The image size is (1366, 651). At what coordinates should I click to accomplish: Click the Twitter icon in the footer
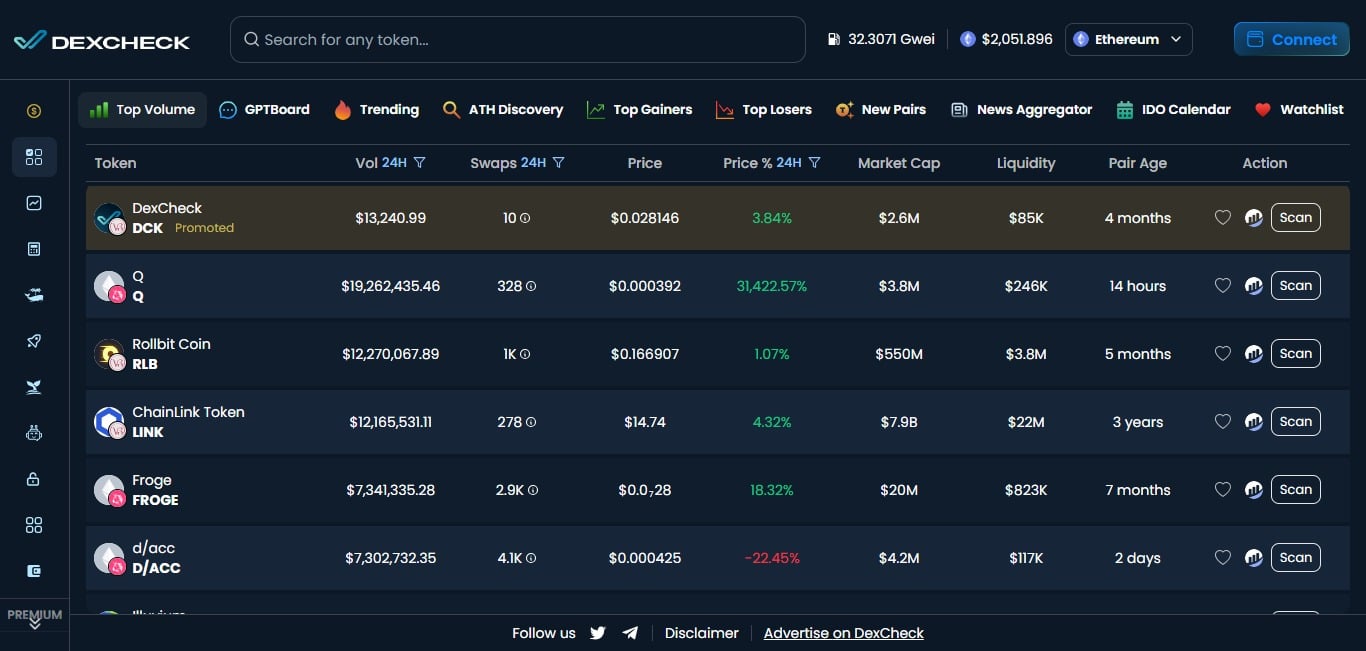click(598, 633)
